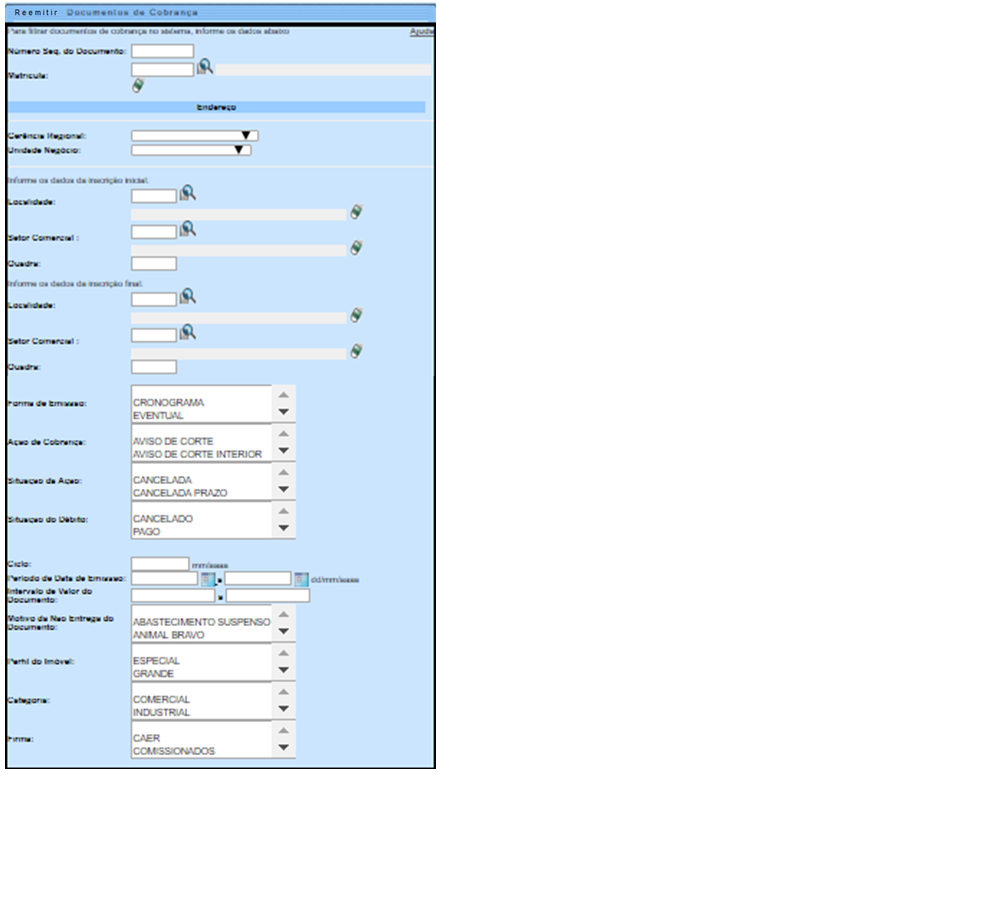Open search for initial Localidade
Image resolution: width=1007 pixels, height=905 pixels.
pos(187,193)
